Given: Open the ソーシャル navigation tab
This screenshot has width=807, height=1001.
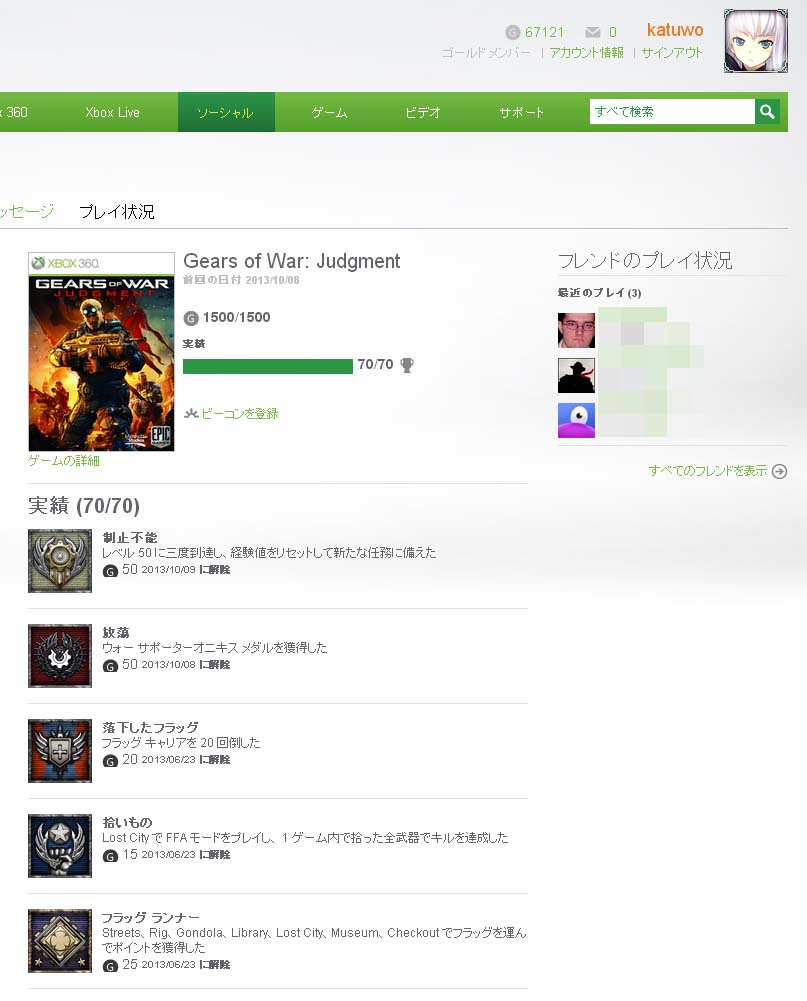Looking at the screenshot, I should coord(226,112).
